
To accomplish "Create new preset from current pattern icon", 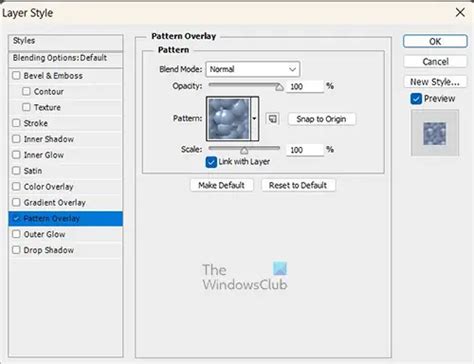I will click(272, 119).
